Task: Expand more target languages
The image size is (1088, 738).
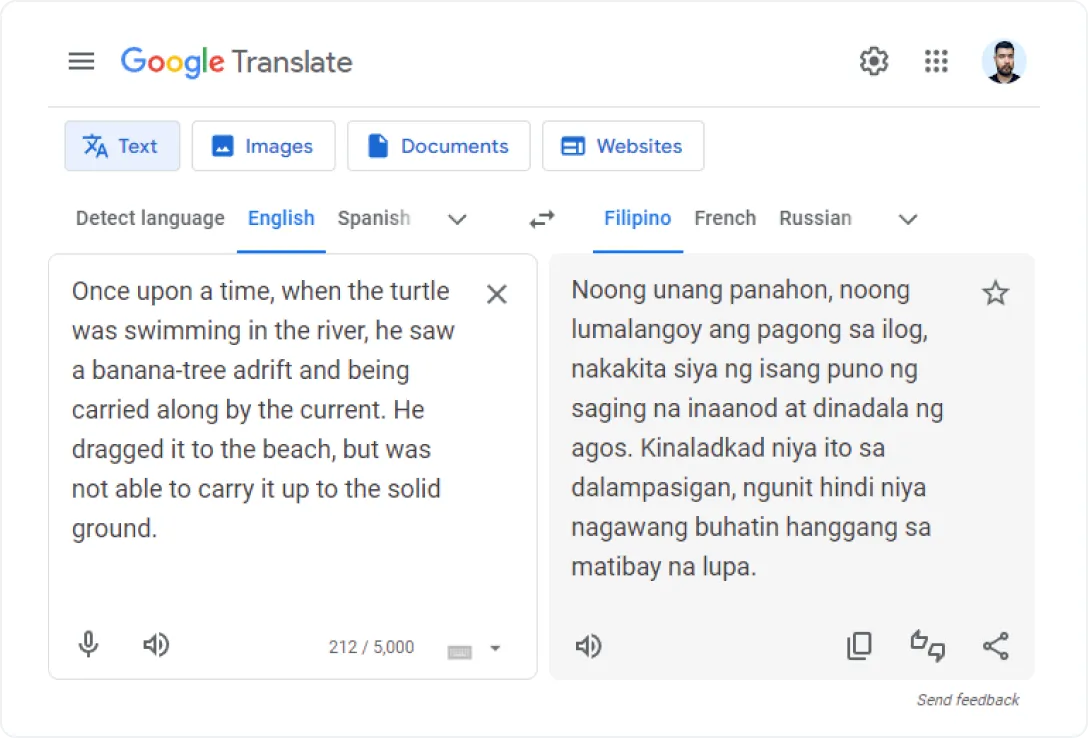Action: [x=908, y=219]
